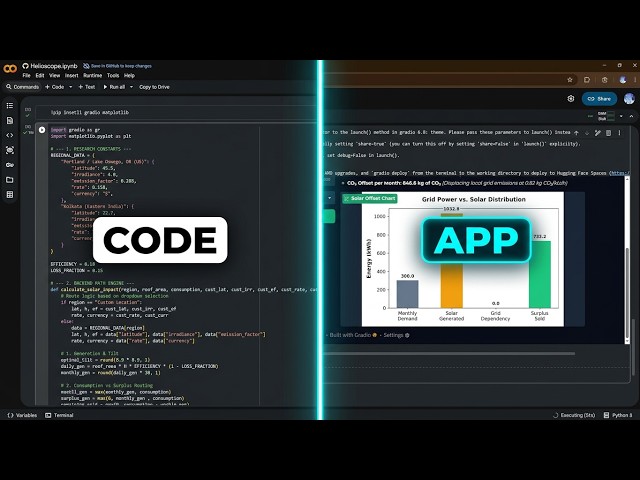Image resolution: width=640 pixels, height=480 pixels.
Task: Open the Help menu
Action: [129, 76]
